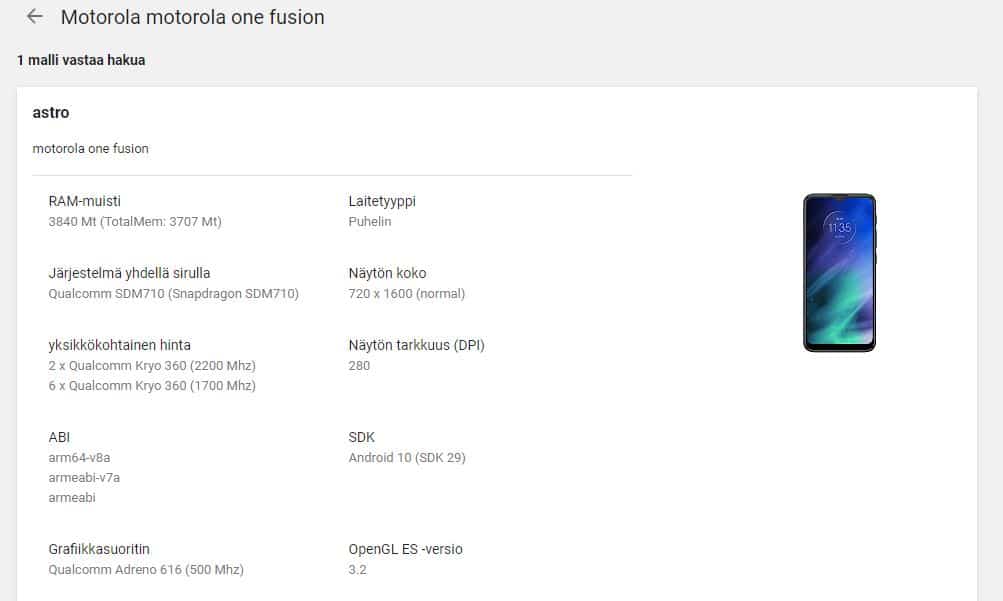1003x601 pixels.
Task: Click the Laitetyyppi Puhelin value
Action: [370, 222]
